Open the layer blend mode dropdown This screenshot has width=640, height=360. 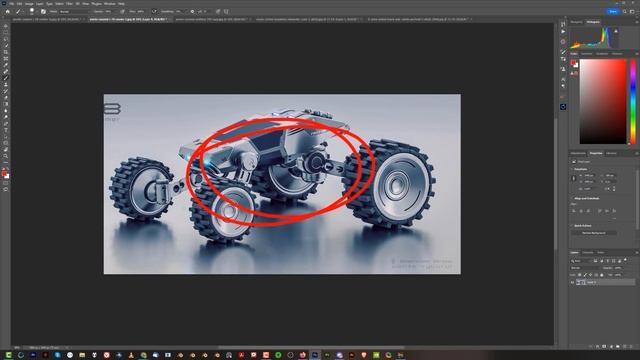[x=585, y=268]
